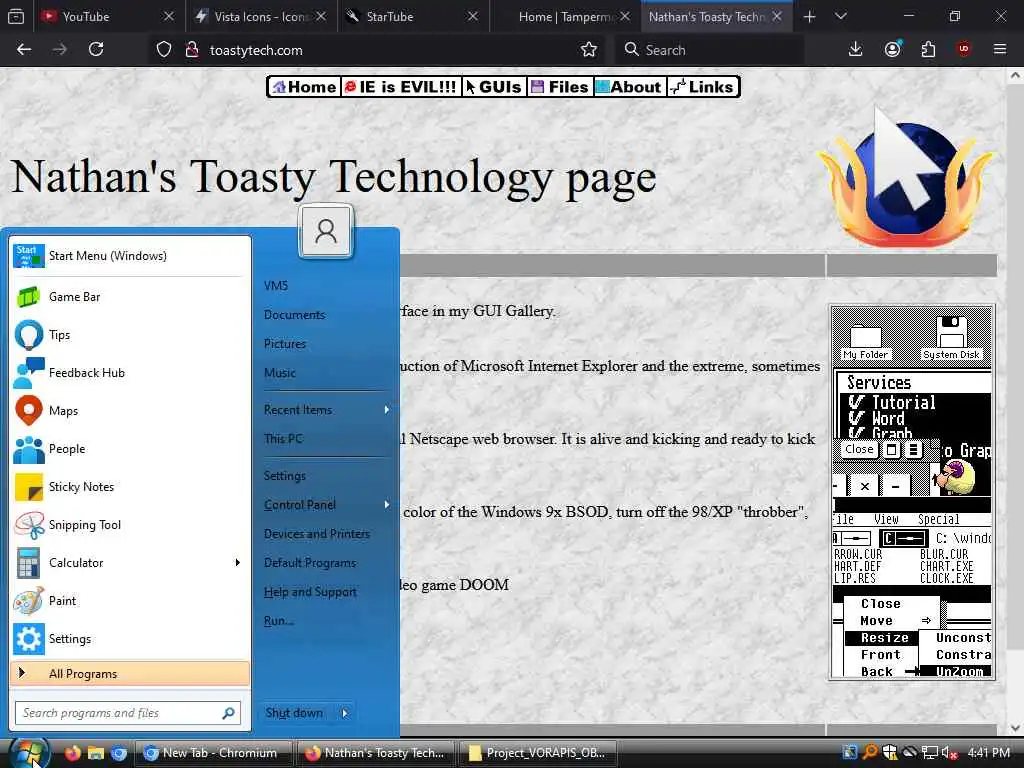The height and width of the screenshot is (768, 1024).
Task: Open Music from the start menu
Action: click(x=280, y=373)
